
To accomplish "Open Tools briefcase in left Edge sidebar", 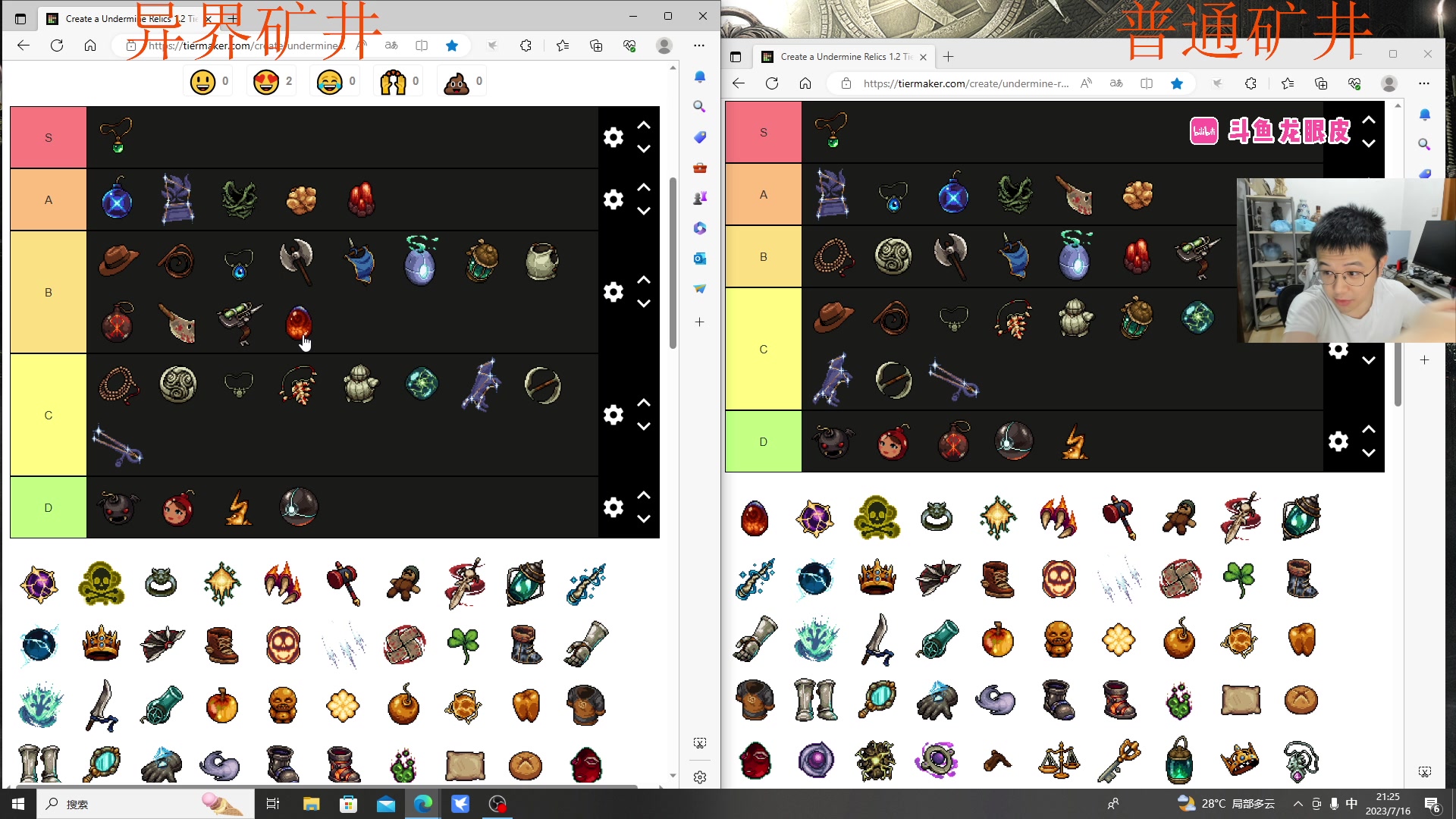I will pyautogui.click(x=700, y=168).
